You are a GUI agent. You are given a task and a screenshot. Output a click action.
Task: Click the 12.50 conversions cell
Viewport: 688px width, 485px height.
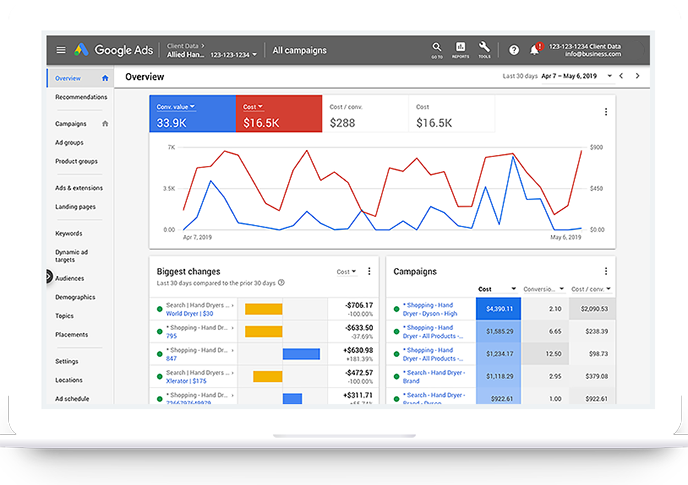[x=545, y=354]
